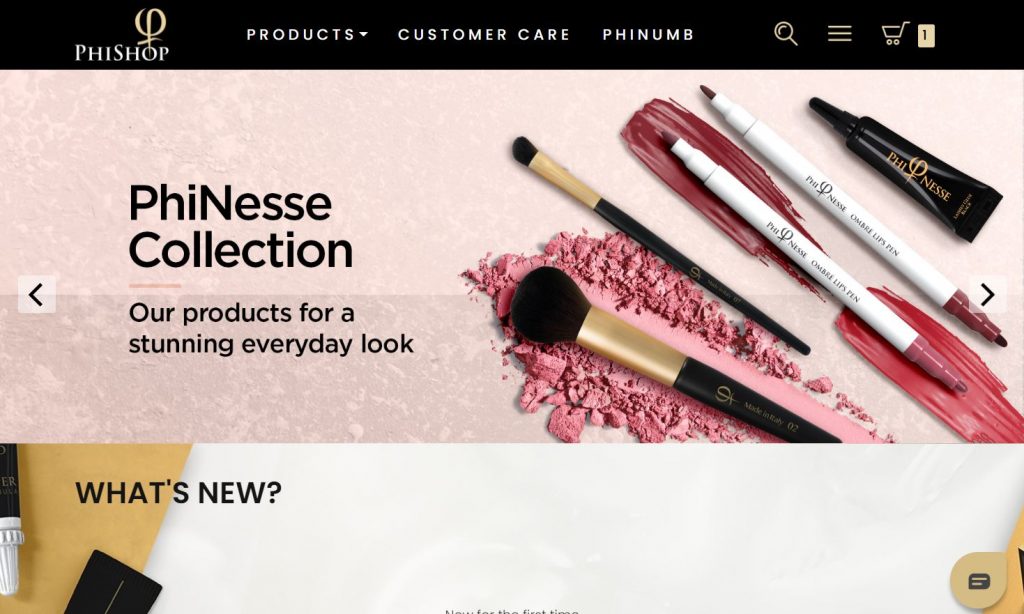
Task: Click the cart item count badge
Action: pos(926,36)
